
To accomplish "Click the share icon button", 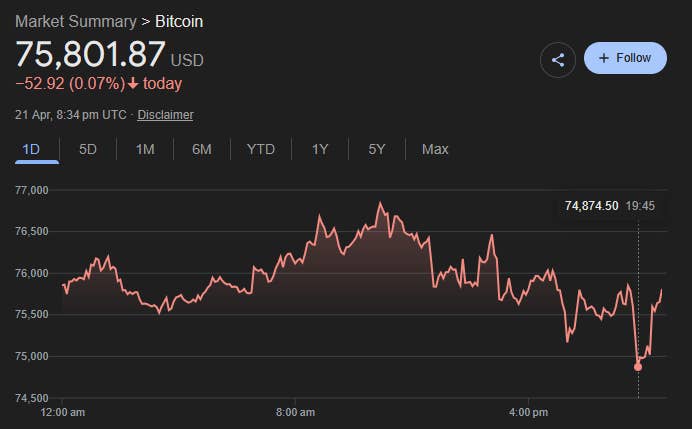I will coord(558,59).
